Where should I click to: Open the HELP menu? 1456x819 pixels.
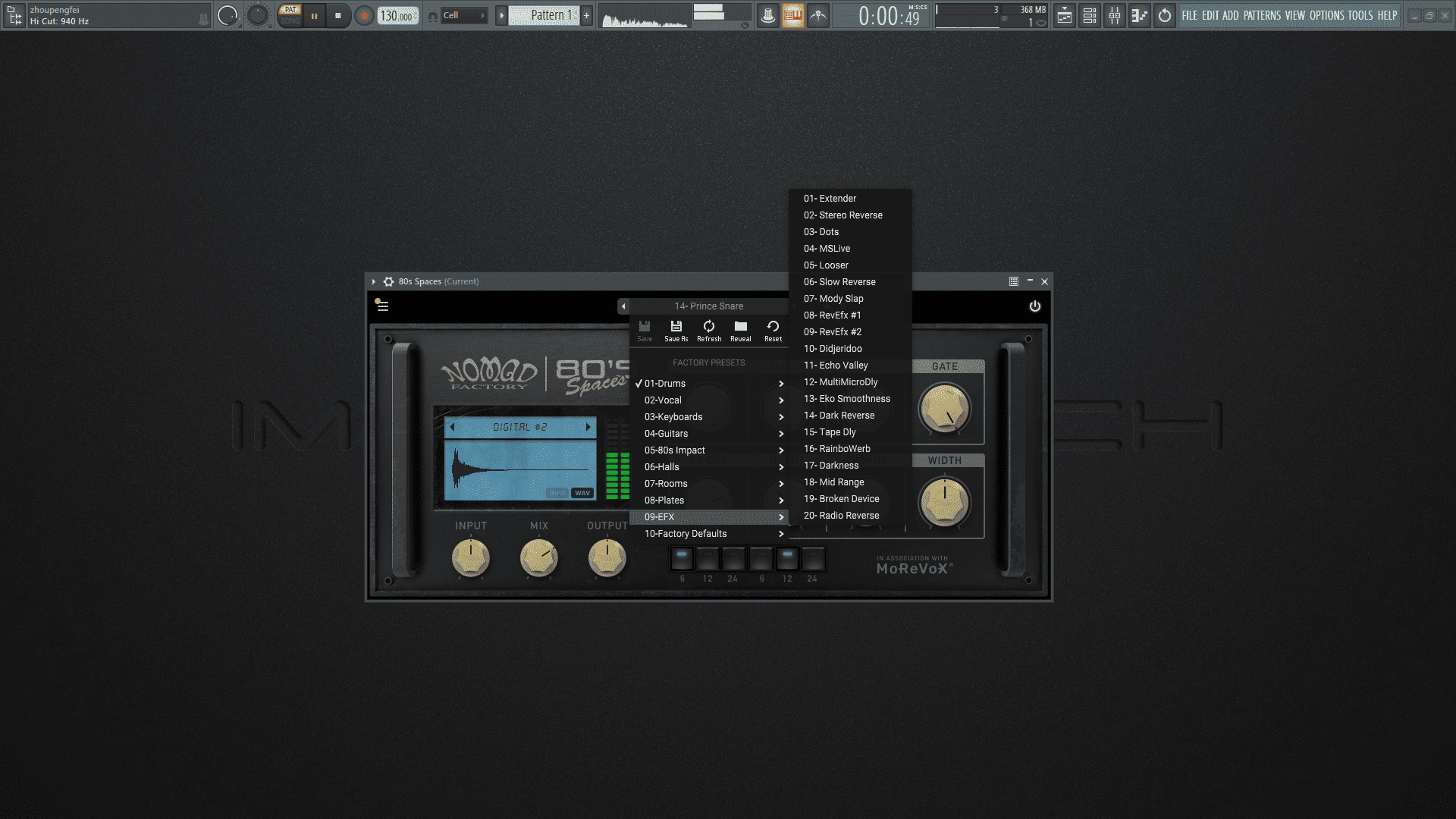pos(1387,15)
